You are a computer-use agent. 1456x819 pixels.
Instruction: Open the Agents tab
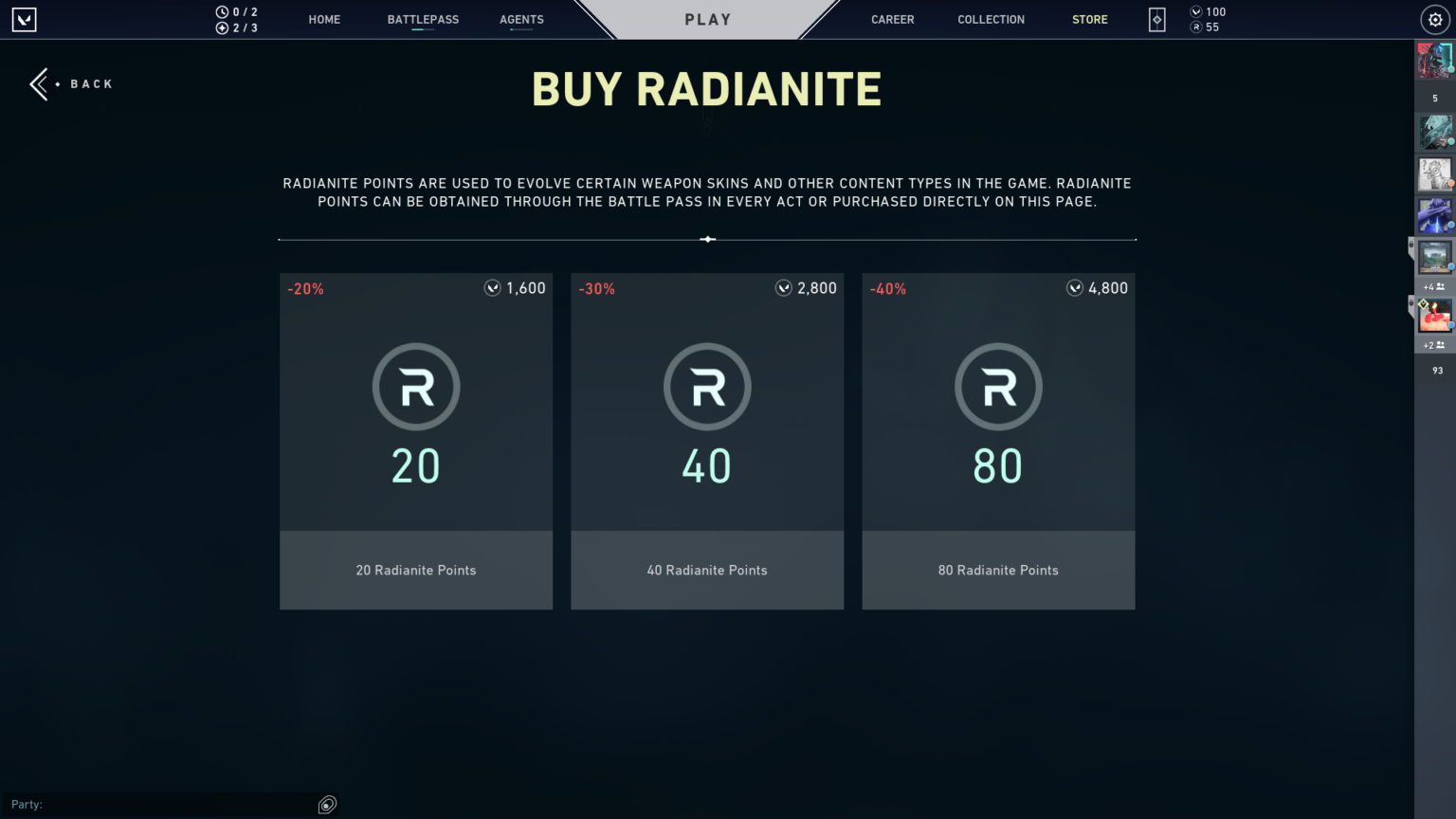[x=521, y=19]
